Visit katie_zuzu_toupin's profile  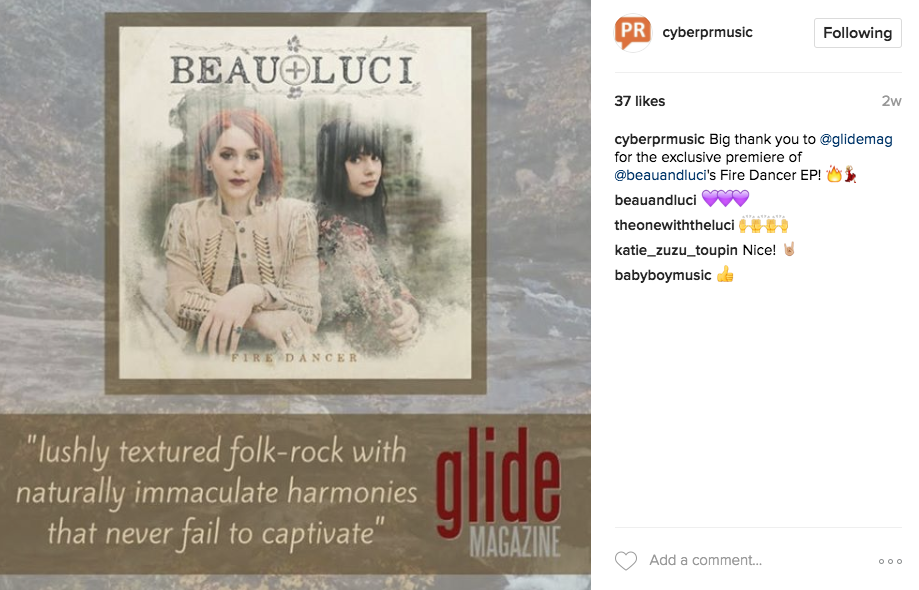[676, 251]
